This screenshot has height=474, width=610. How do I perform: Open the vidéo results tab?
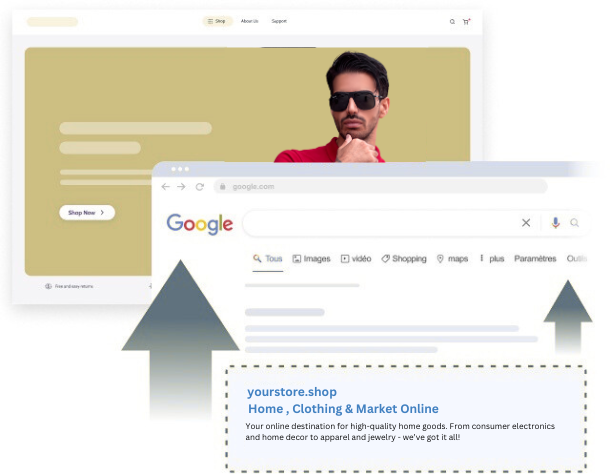tap(356, 259)
